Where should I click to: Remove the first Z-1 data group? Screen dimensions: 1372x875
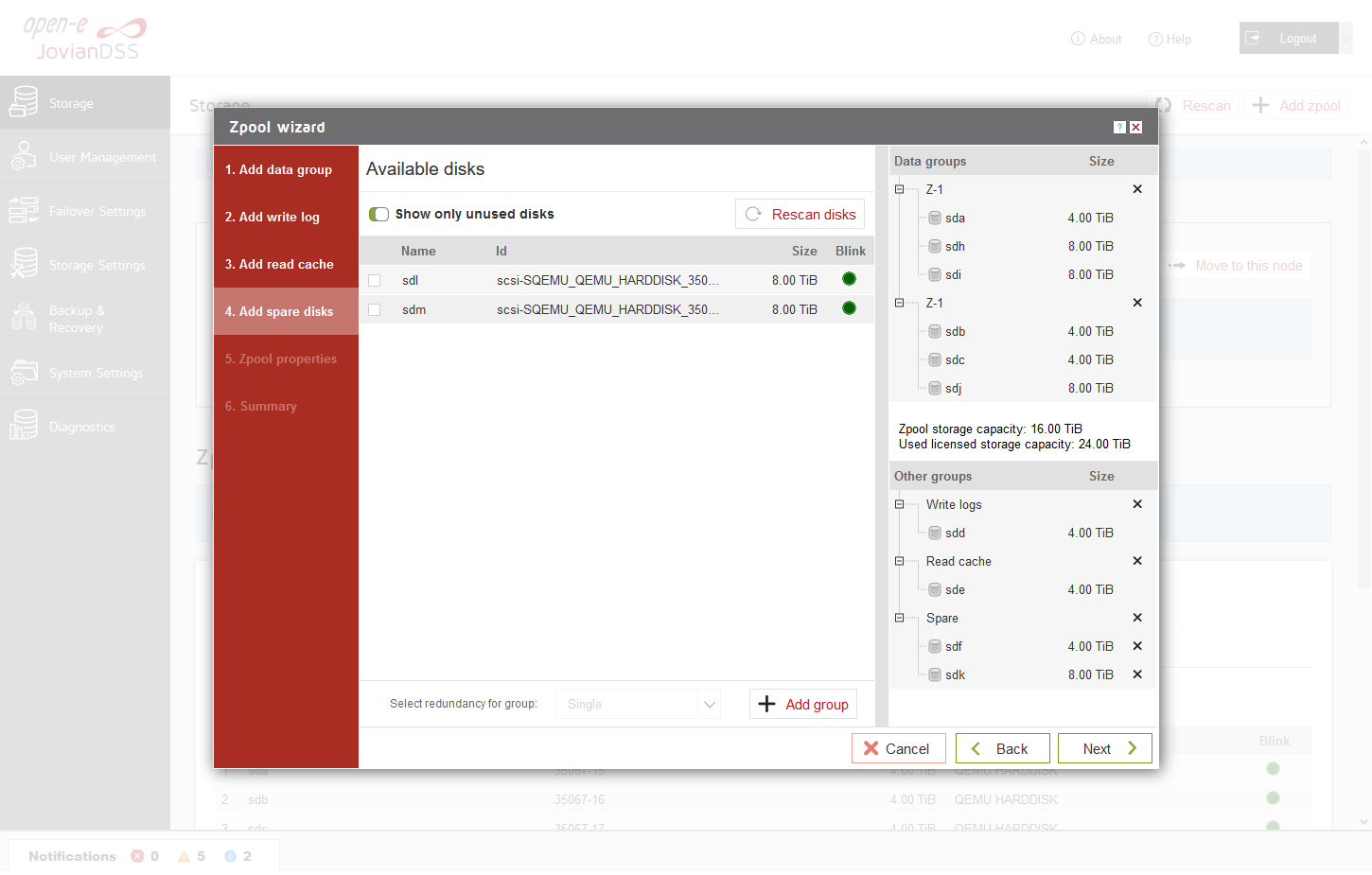click(x=1137, y=189)
